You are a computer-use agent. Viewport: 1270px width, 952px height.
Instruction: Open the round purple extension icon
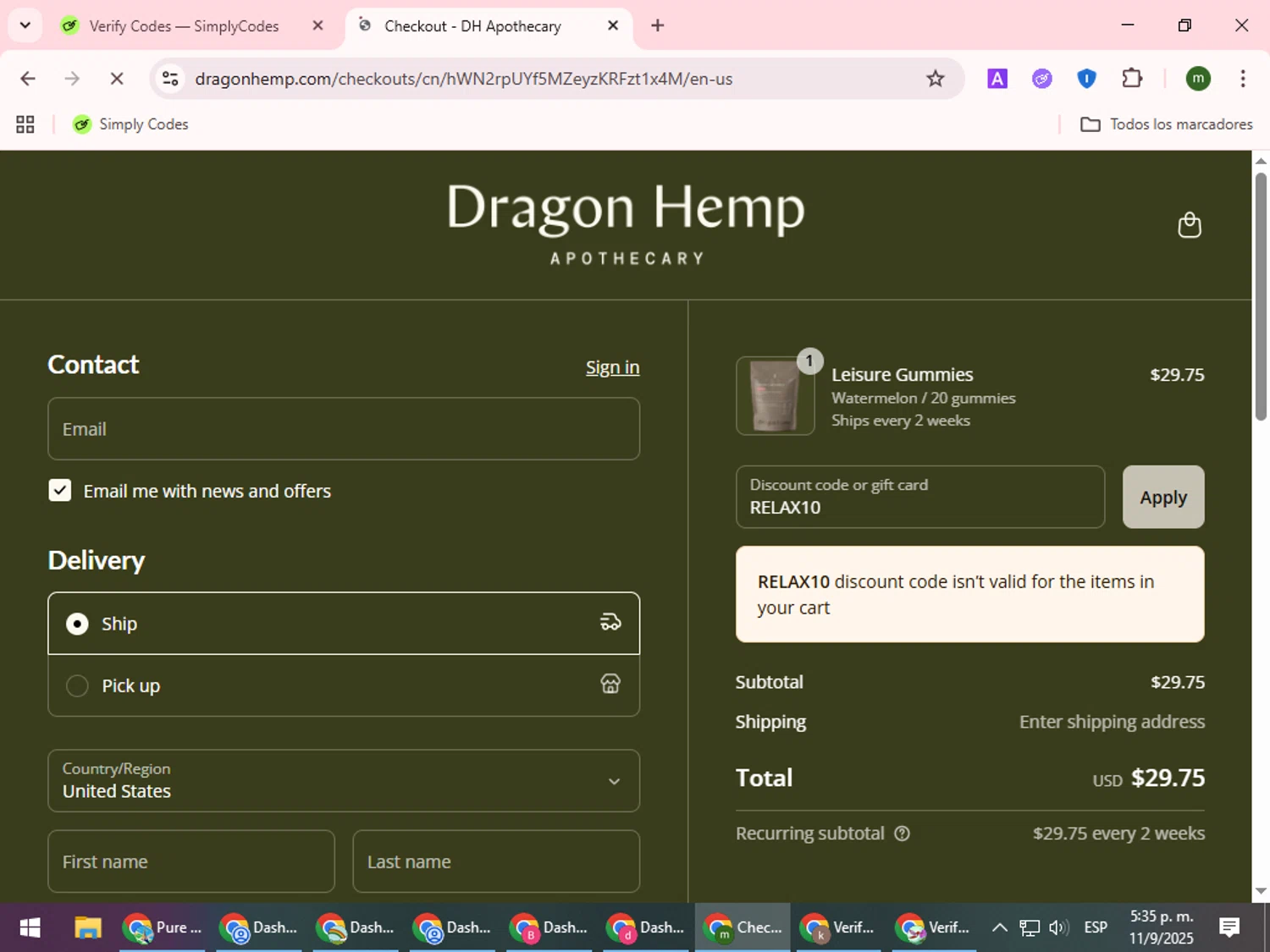click(x=1042, y=79)
